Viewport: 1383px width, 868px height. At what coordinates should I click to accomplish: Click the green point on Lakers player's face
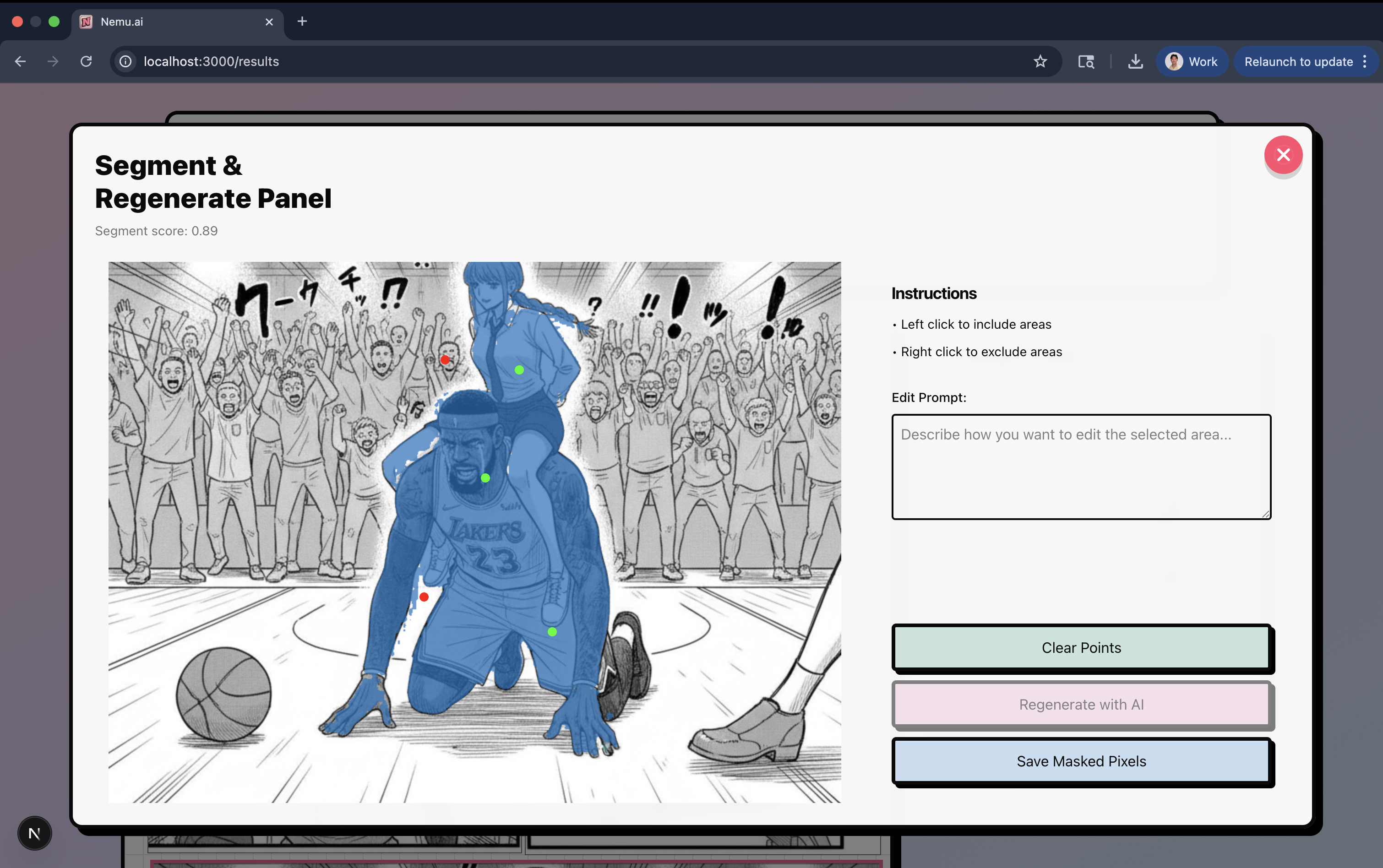coord(485,477)
